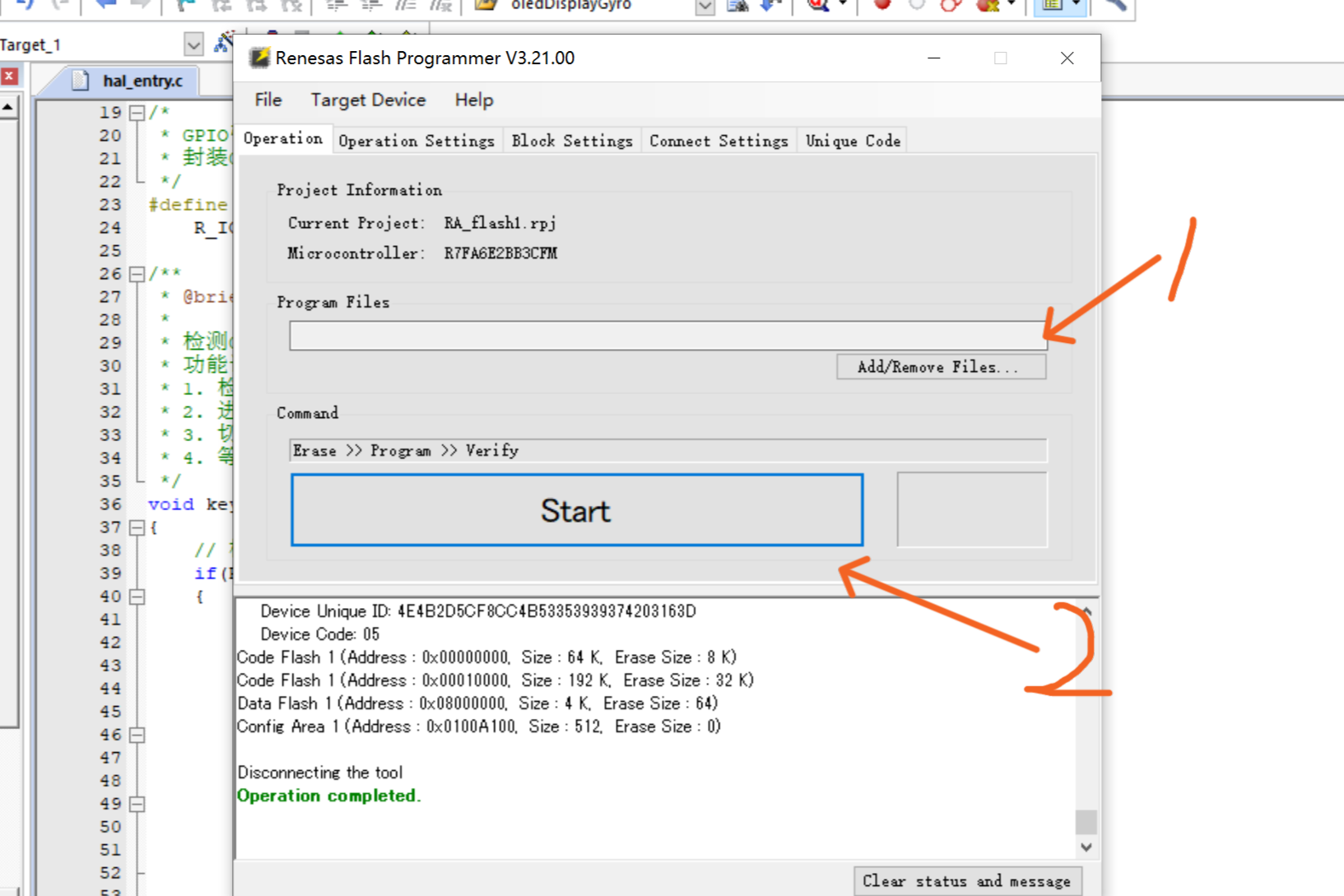Open the Target Device menu
Image resolution: width=1344 pixels, height=896 pixels.
(368, 100)
